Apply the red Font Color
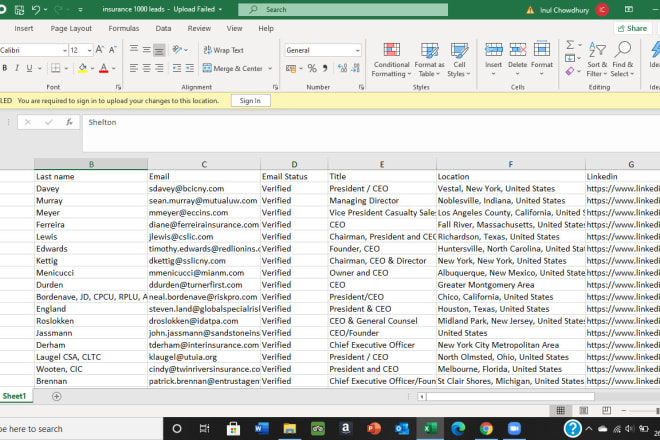Screen dimensions: 660x440 pos(104,68)
